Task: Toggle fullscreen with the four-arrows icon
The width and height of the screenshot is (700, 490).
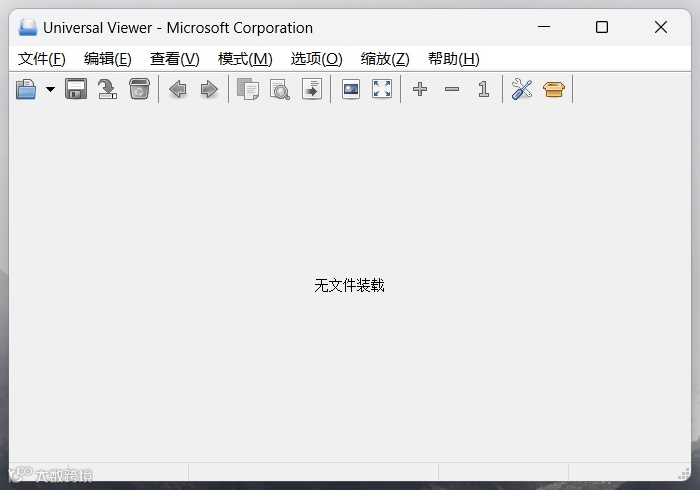Action: [x=382, y=89]
